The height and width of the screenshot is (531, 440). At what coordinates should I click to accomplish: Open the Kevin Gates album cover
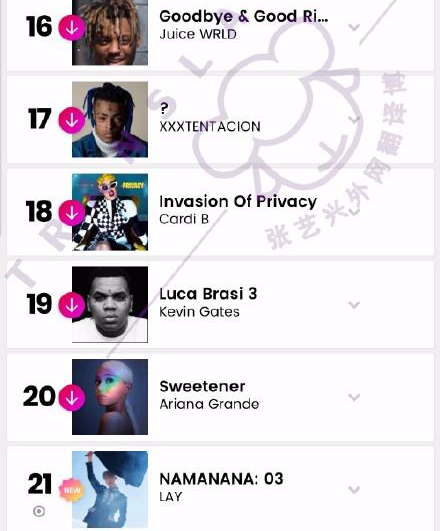[110, 304]
